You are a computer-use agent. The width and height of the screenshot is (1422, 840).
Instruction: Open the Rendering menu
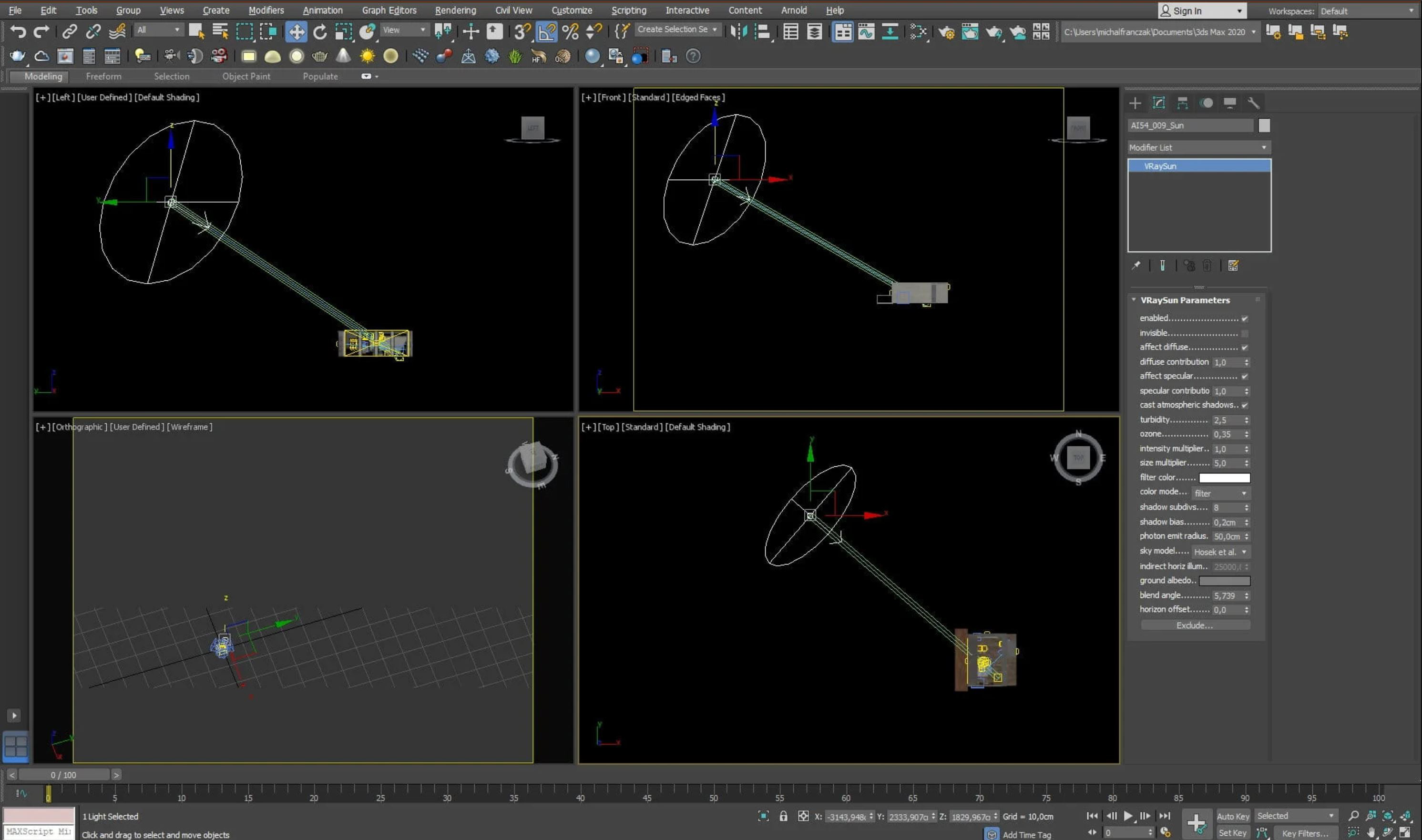pyautogui.click(x=455, y=10)
